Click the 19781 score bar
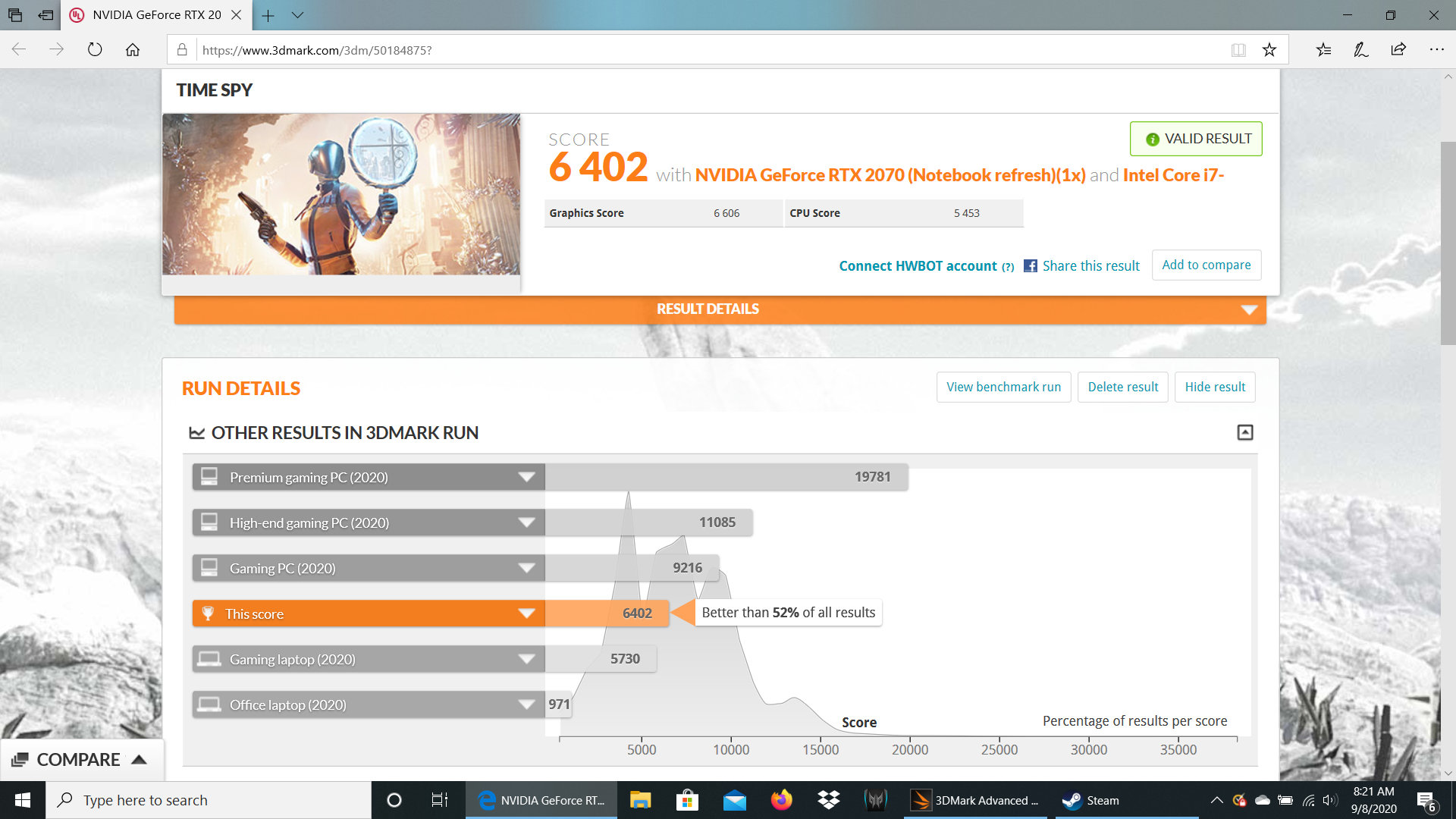1456x819 pixels. (726, 477)
